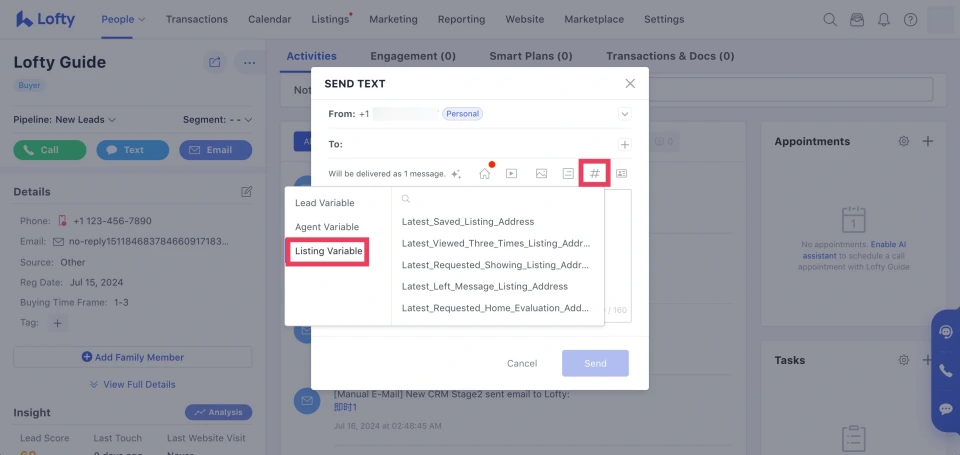960x455 pixels.
Task: Open the text template icon
Action: [568, 173]
